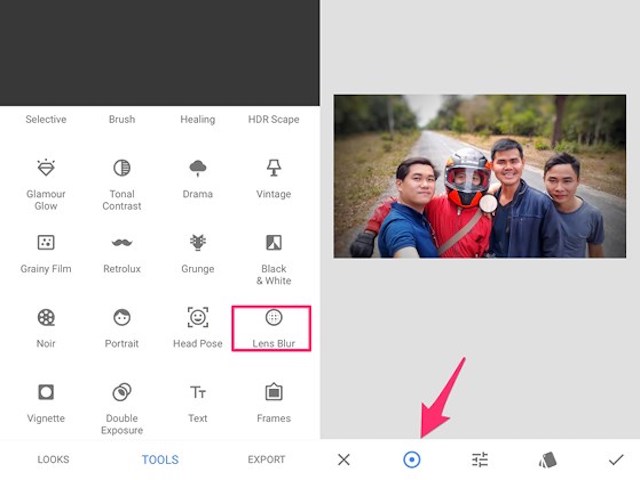Select the Lens Blur tool
Viewport: 640px width, 480px height.
pyautogui.click(x=273, y=328)
